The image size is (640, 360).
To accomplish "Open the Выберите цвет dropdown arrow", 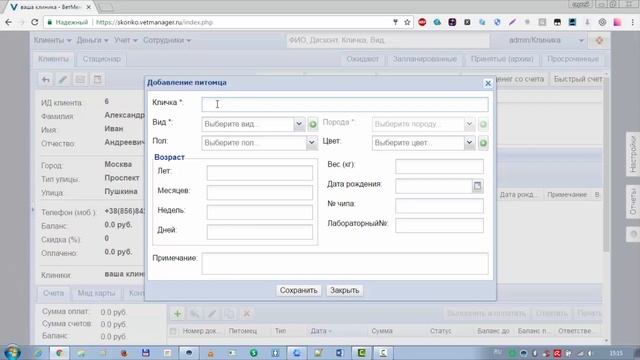I will 469,143.
